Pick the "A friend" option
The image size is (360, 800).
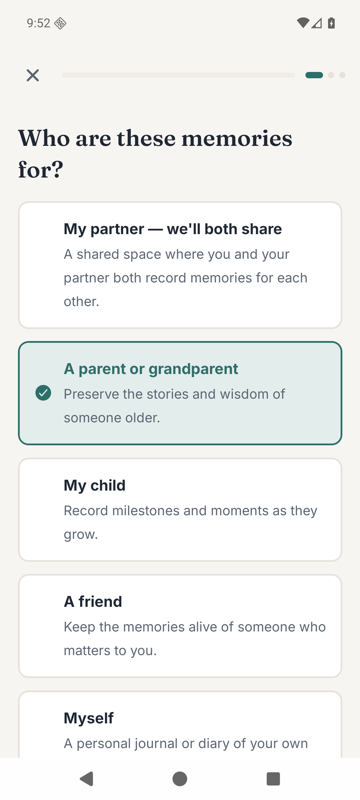(x=180, y=626)
